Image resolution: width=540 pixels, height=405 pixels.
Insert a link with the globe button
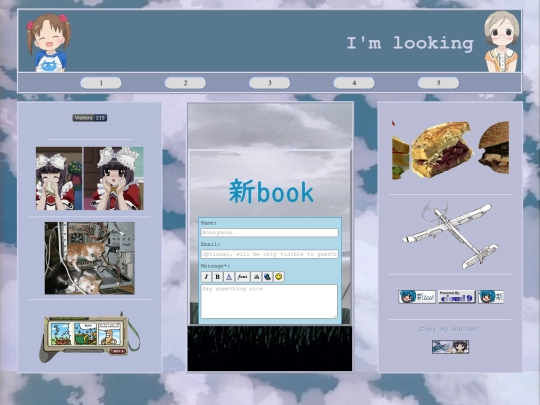coord(267,277)
